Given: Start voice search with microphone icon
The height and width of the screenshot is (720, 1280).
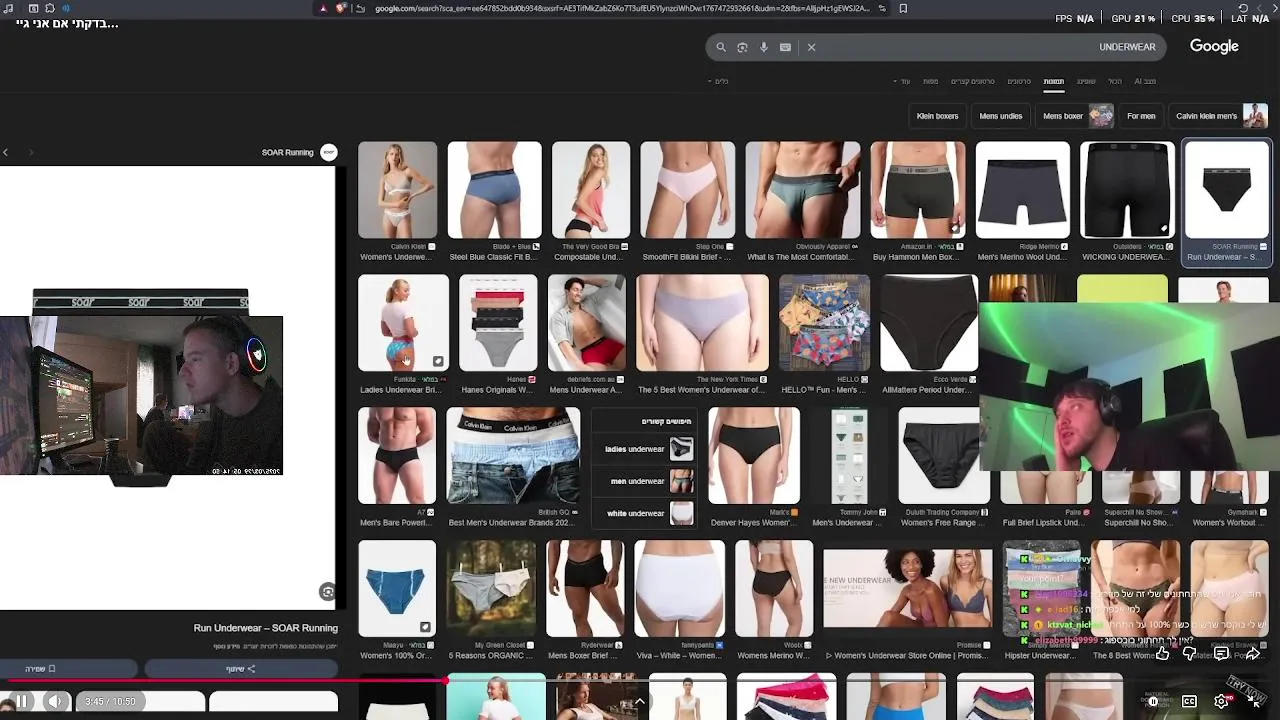Looking at the screenshot, I should 764,47.
